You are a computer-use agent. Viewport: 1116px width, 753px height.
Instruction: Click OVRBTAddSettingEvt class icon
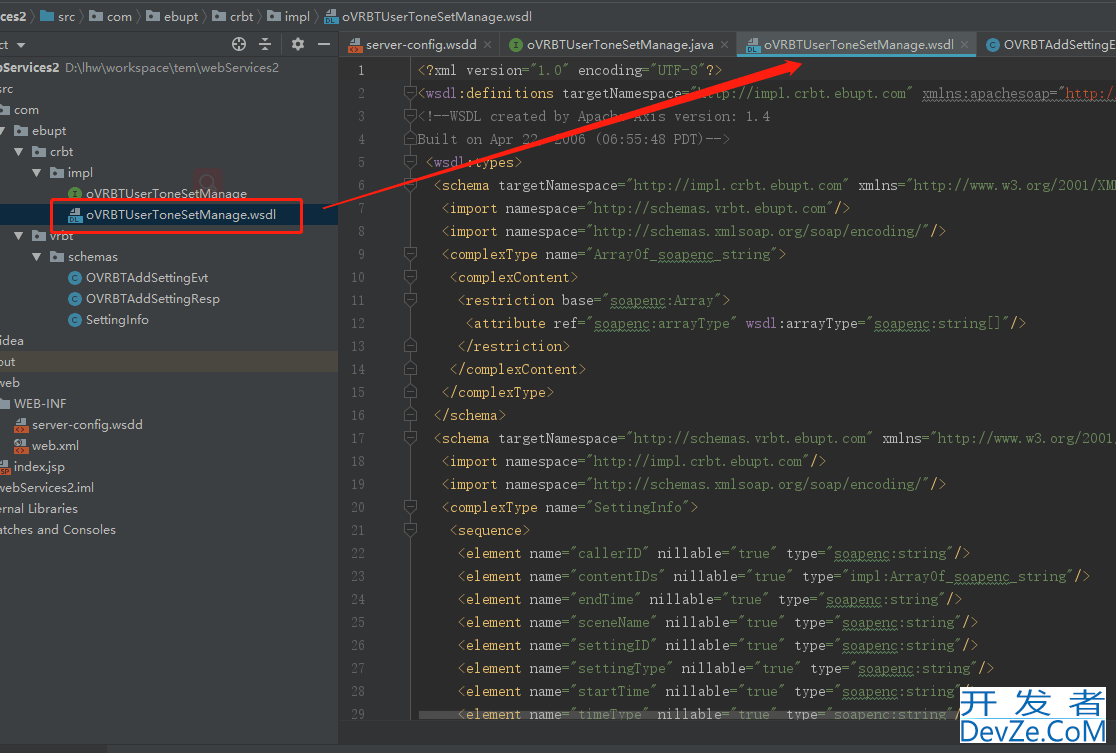click(x=75, y=278)
